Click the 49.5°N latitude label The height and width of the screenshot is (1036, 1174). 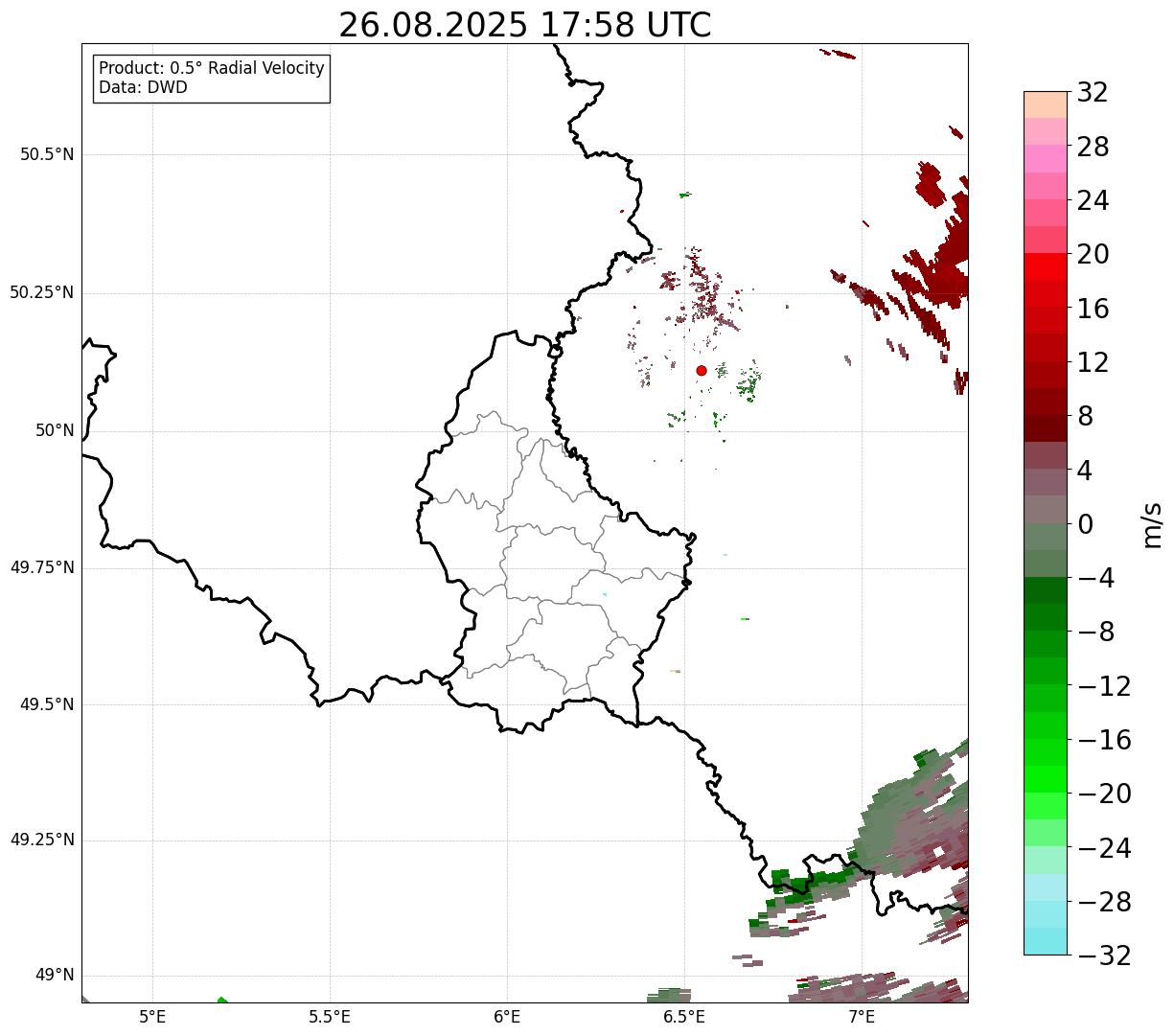[47, 704]
